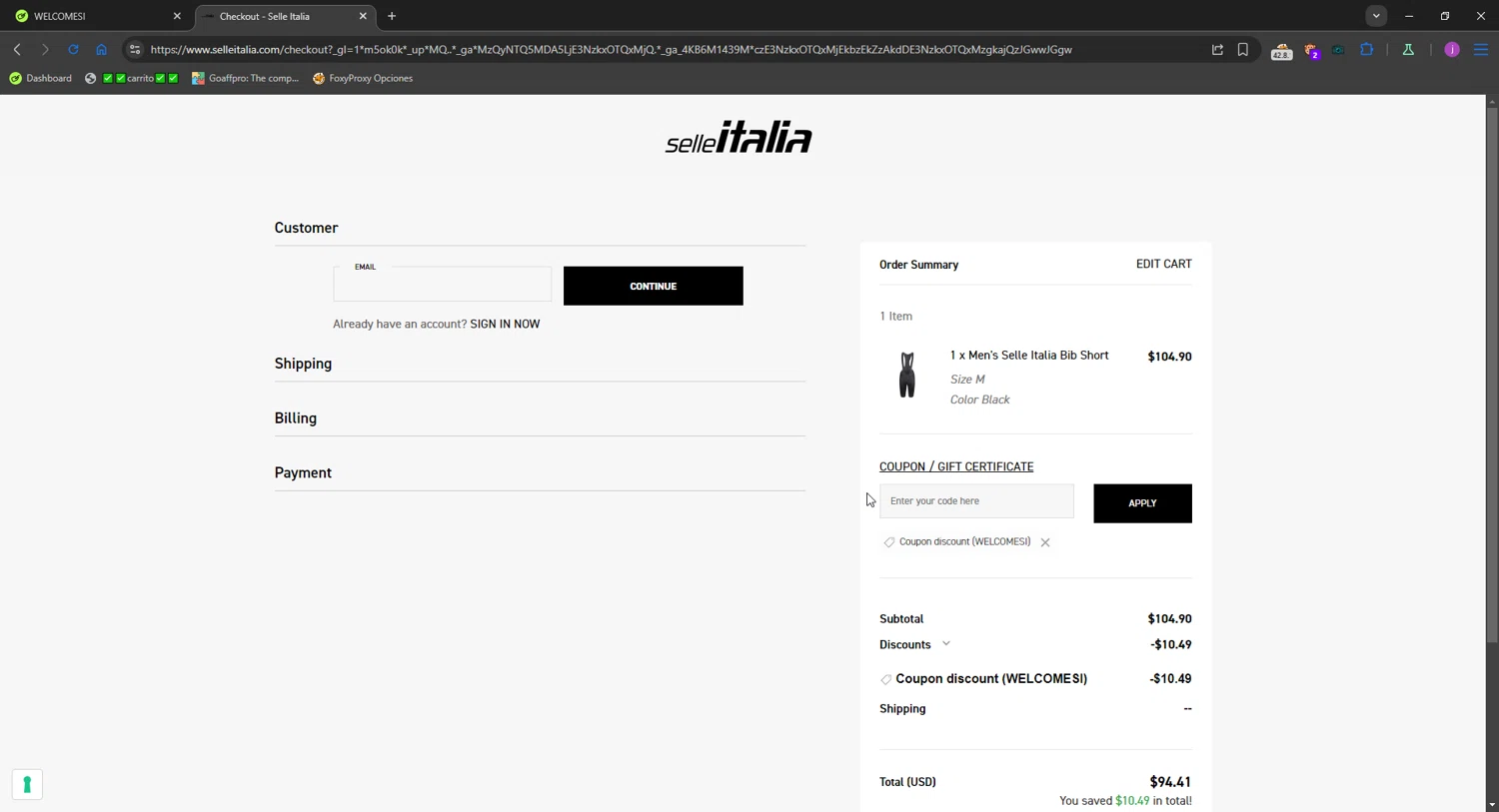Click the You saved $10.49 text
The height and width of the screenshot is (812, 1499).
(1125, 801)
